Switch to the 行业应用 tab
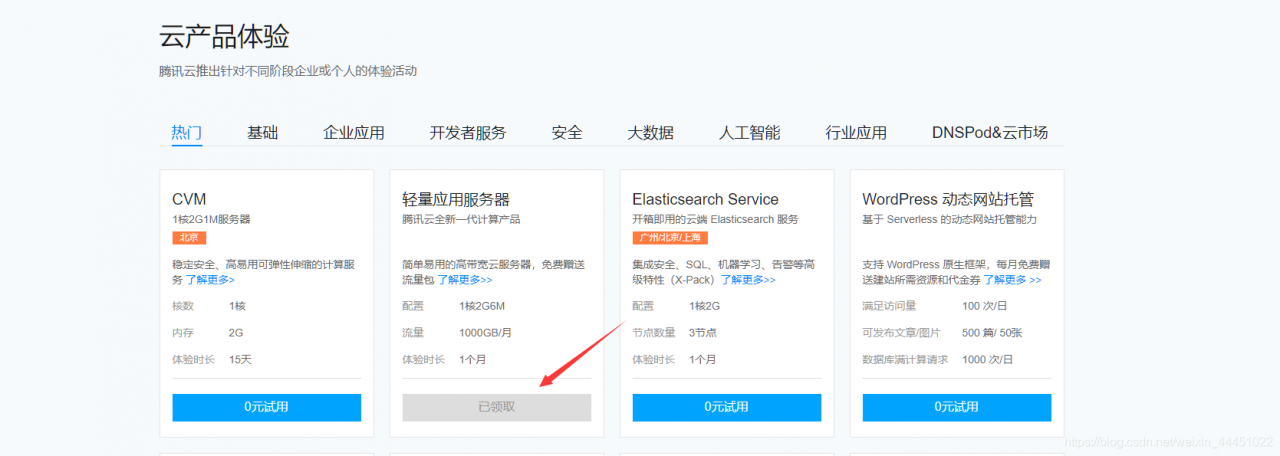This screenshot has height=456, width=1280. click(x=856, y=133)
